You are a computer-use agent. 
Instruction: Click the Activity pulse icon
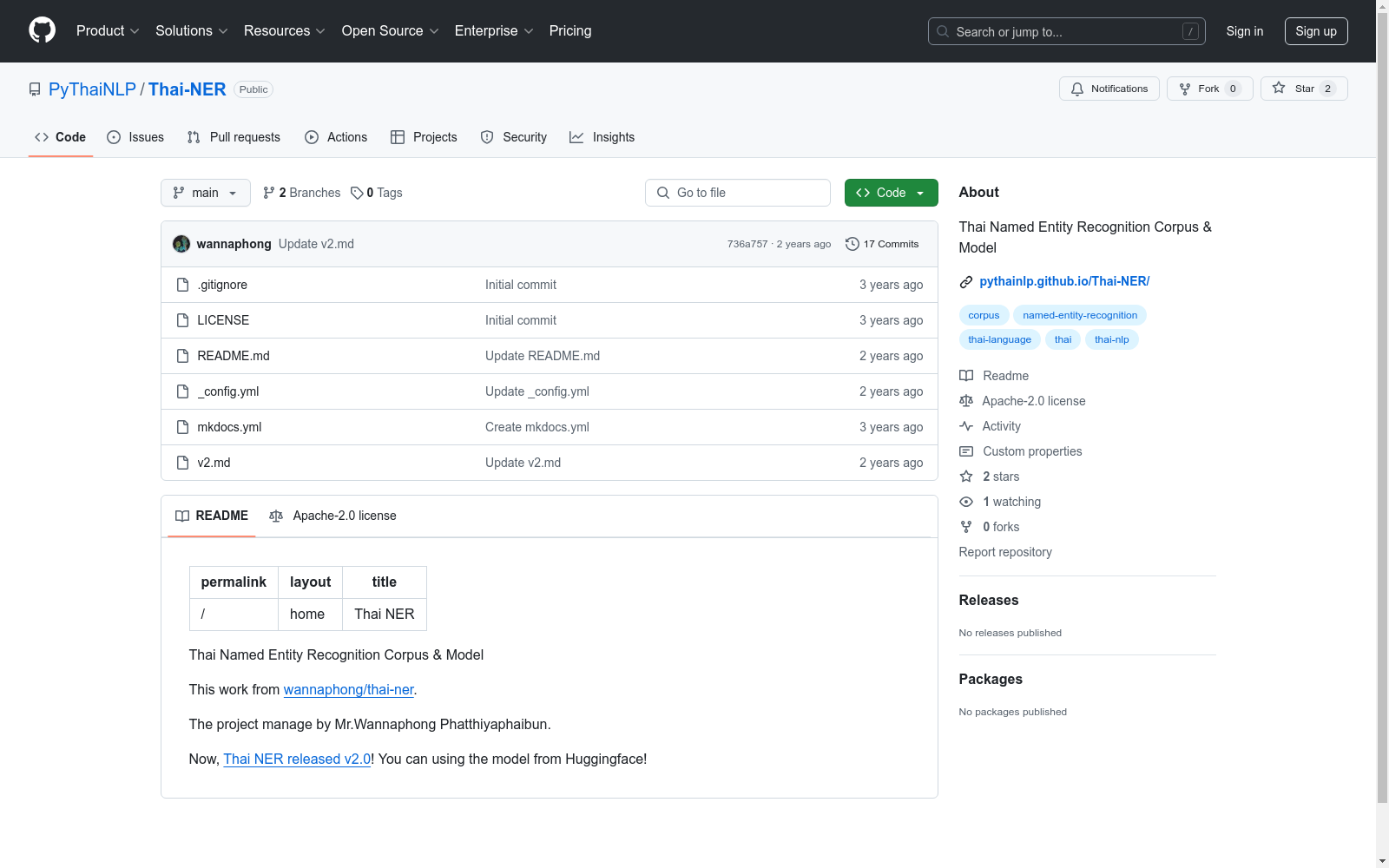pos(966,426)
